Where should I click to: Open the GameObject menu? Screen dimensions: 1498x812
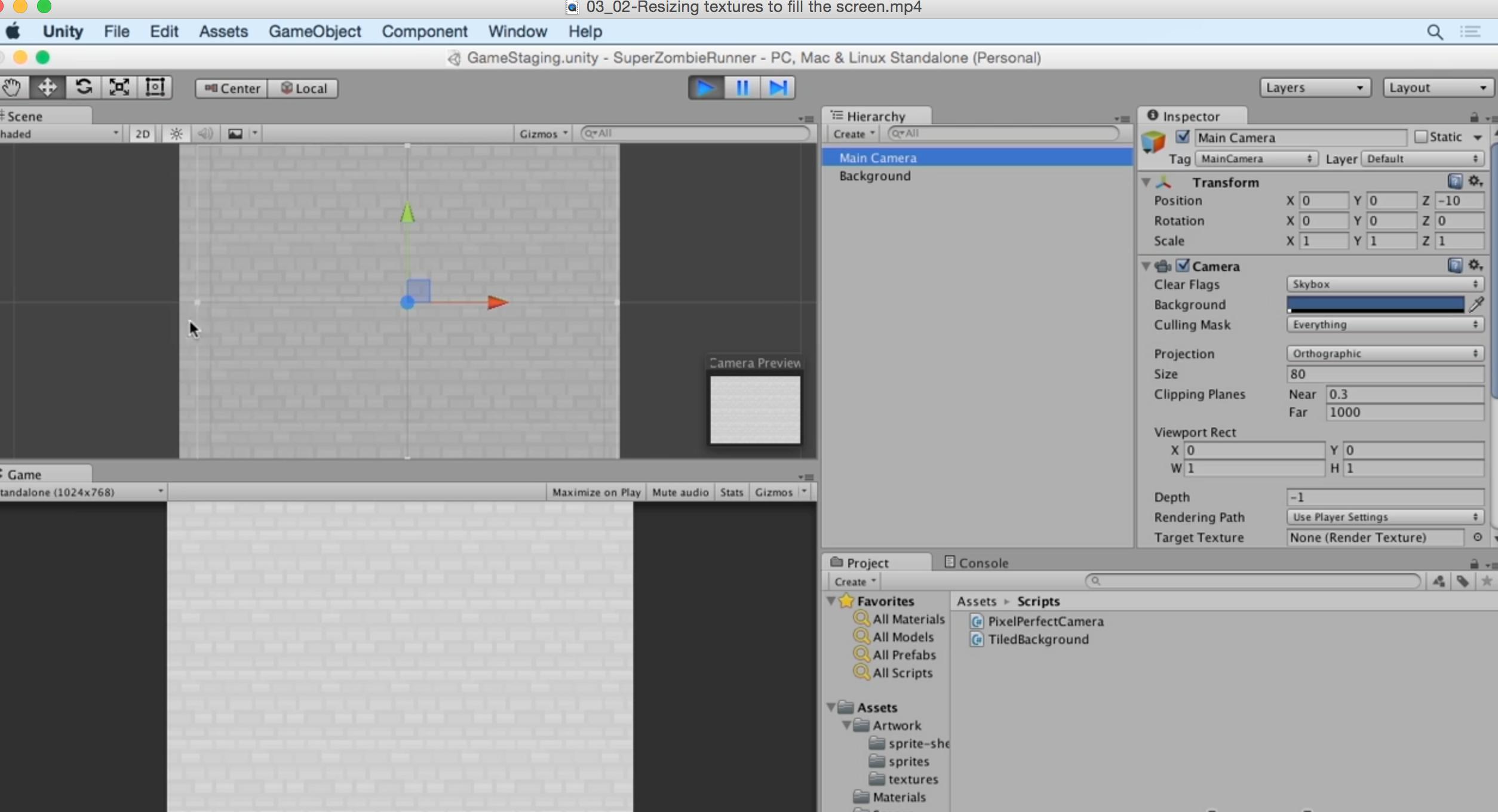click(315, 32)
